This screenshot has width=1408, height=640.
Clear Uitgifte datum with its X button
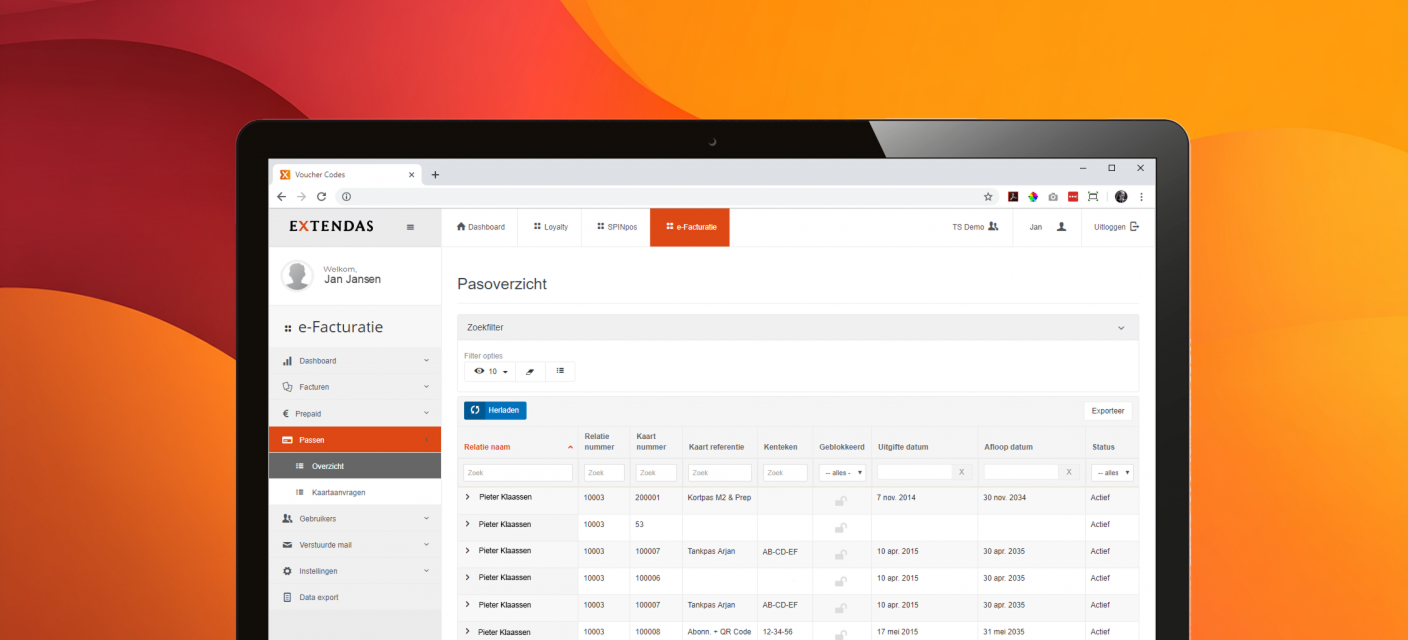962,472
